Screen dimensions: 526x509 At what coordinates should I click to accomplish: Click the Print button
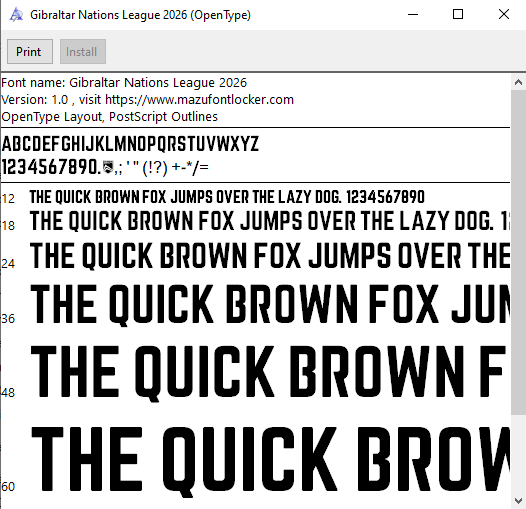30,52
